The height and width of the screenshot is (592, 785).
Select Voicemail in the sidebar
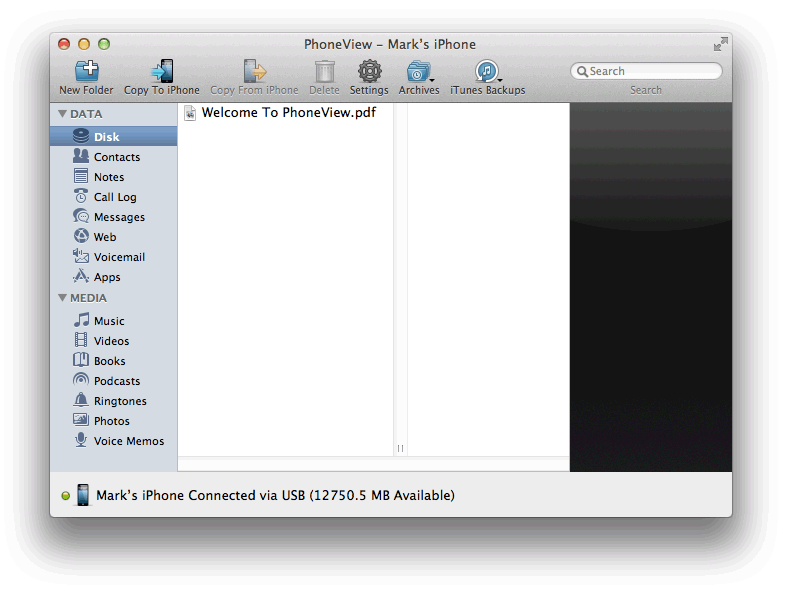(119, 257)
